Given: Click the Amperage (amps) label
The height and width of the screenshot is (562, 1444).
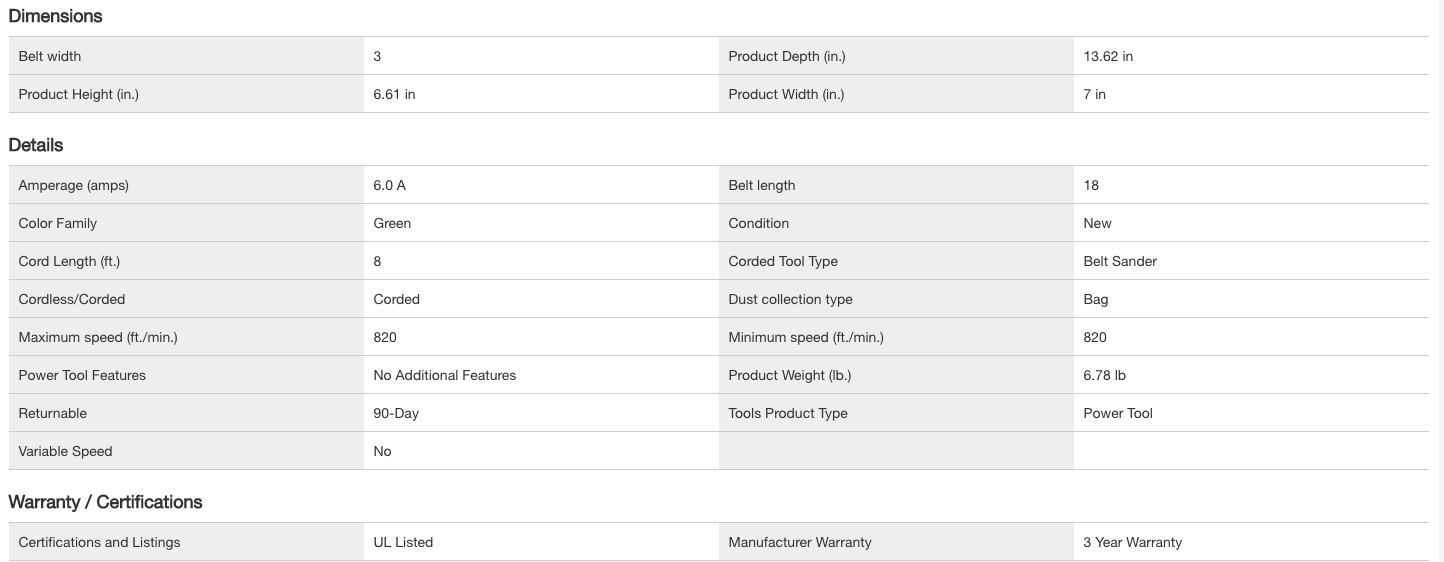Looking at the screenshot, I should 73,185.
